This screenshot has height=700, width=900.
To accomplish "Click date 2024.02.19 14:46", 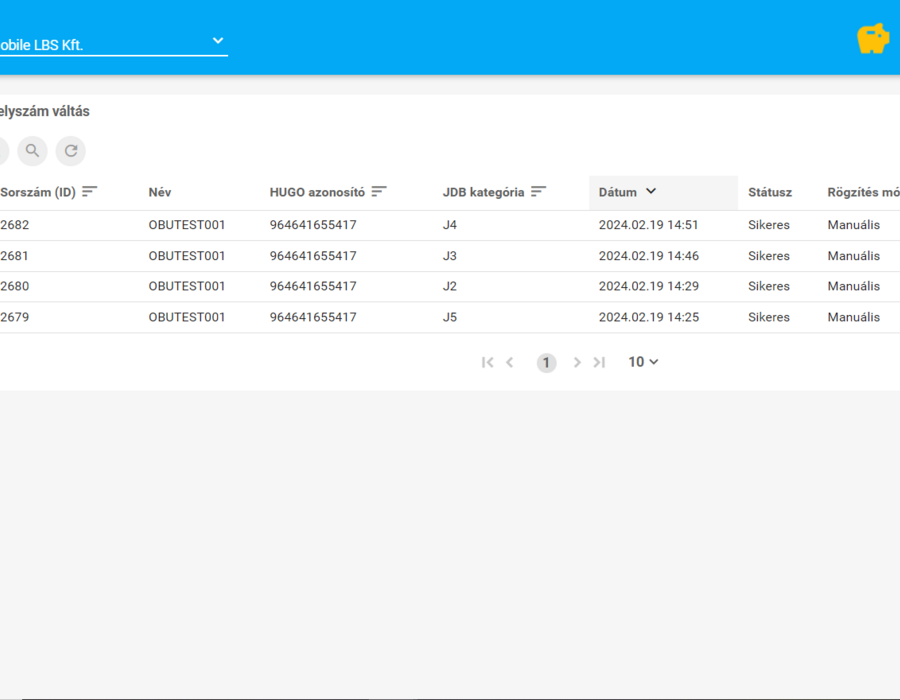I will tap(649, 256).
